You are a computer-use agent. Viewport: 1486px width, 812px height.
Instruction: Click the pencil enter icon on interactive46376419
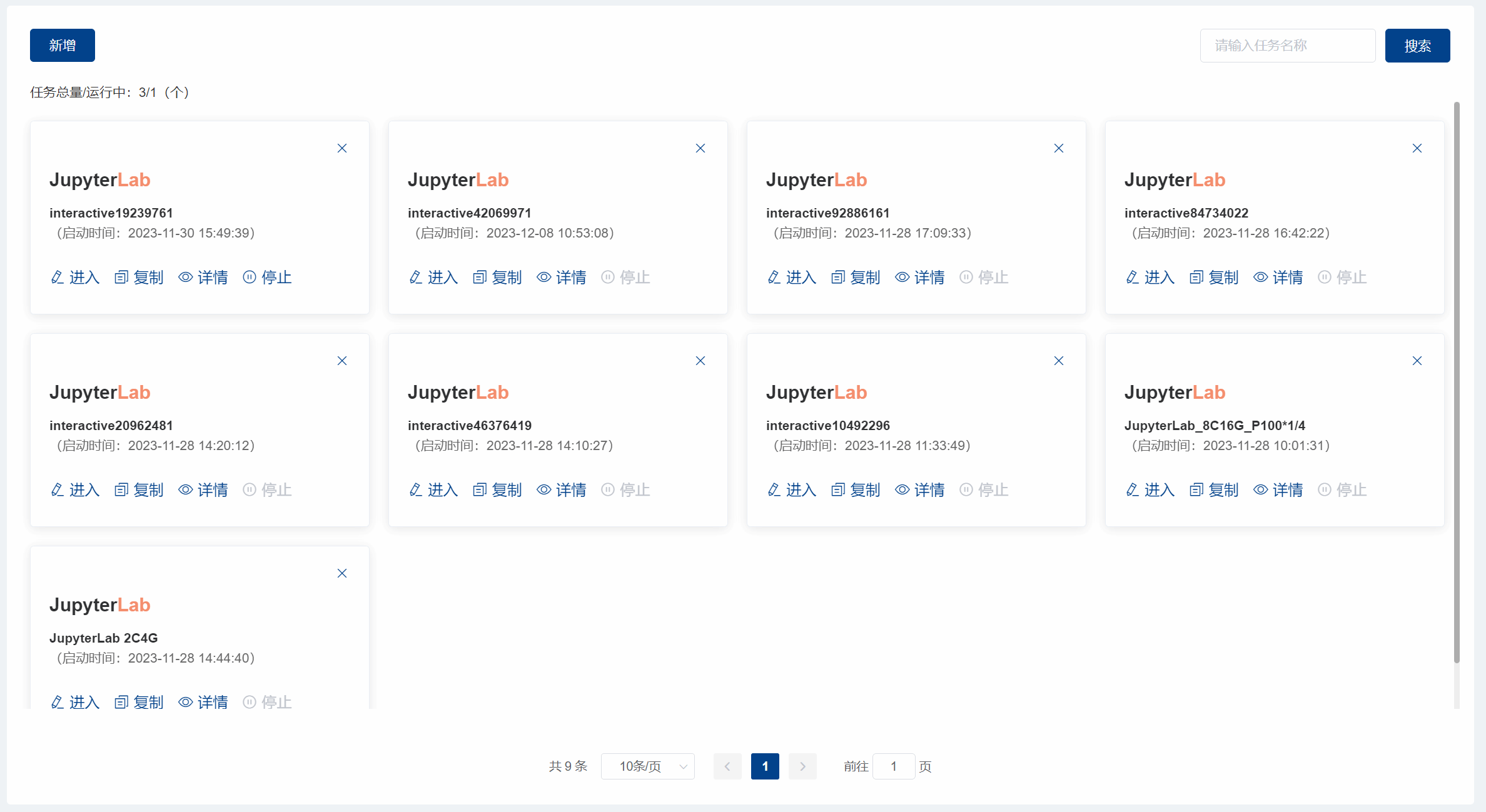tap(416, 489)
